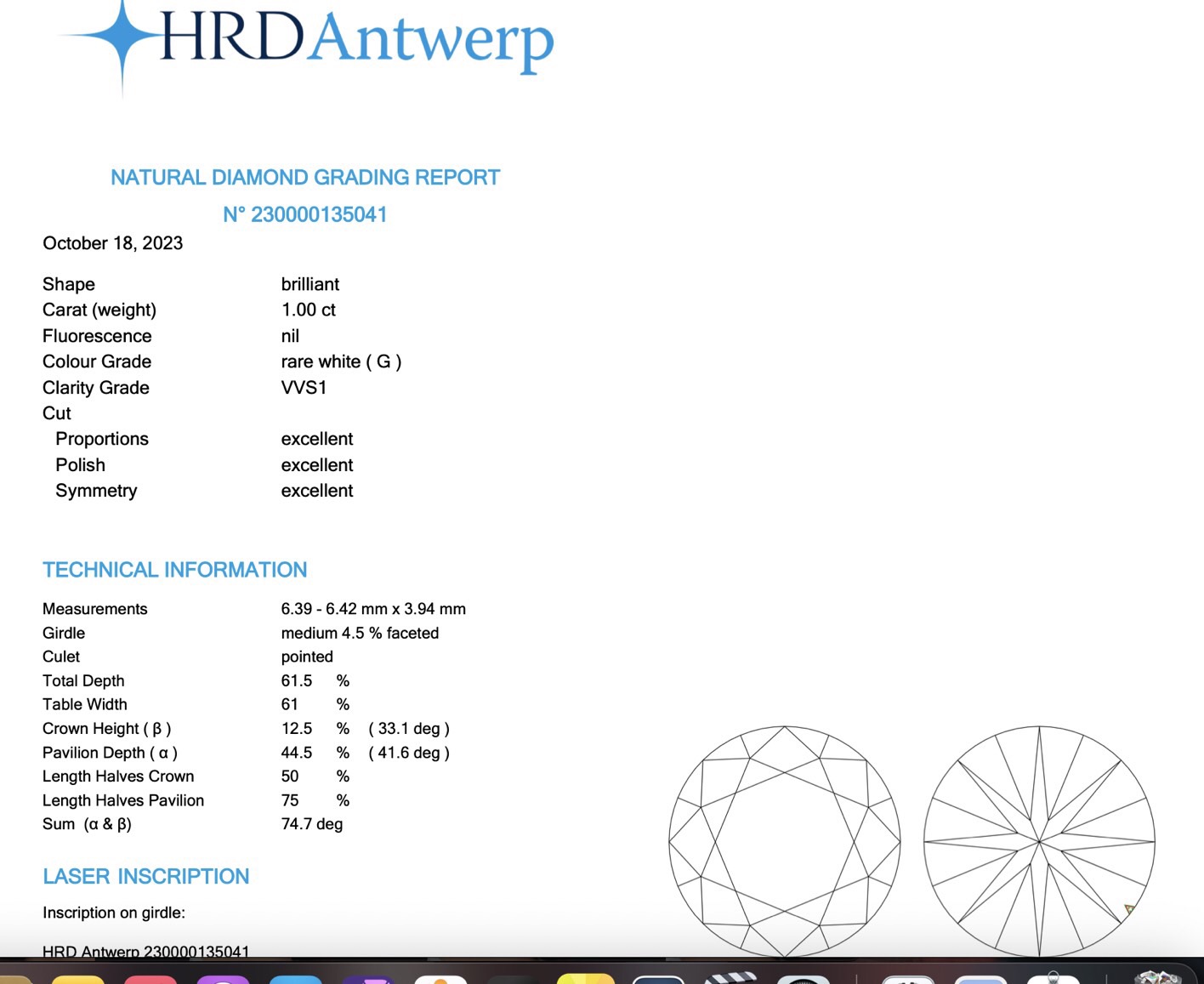Image resolution: width=1204 pixels, height=984 pixels.
Task: Click the Technical Information heading
Action: click(175, 570)
